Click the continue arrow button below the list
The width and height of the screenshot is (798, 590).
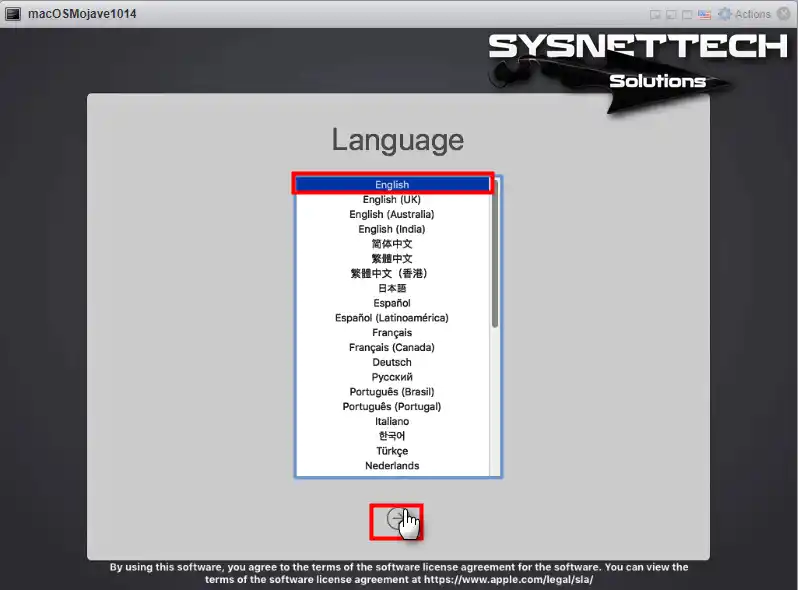point(396,518)
